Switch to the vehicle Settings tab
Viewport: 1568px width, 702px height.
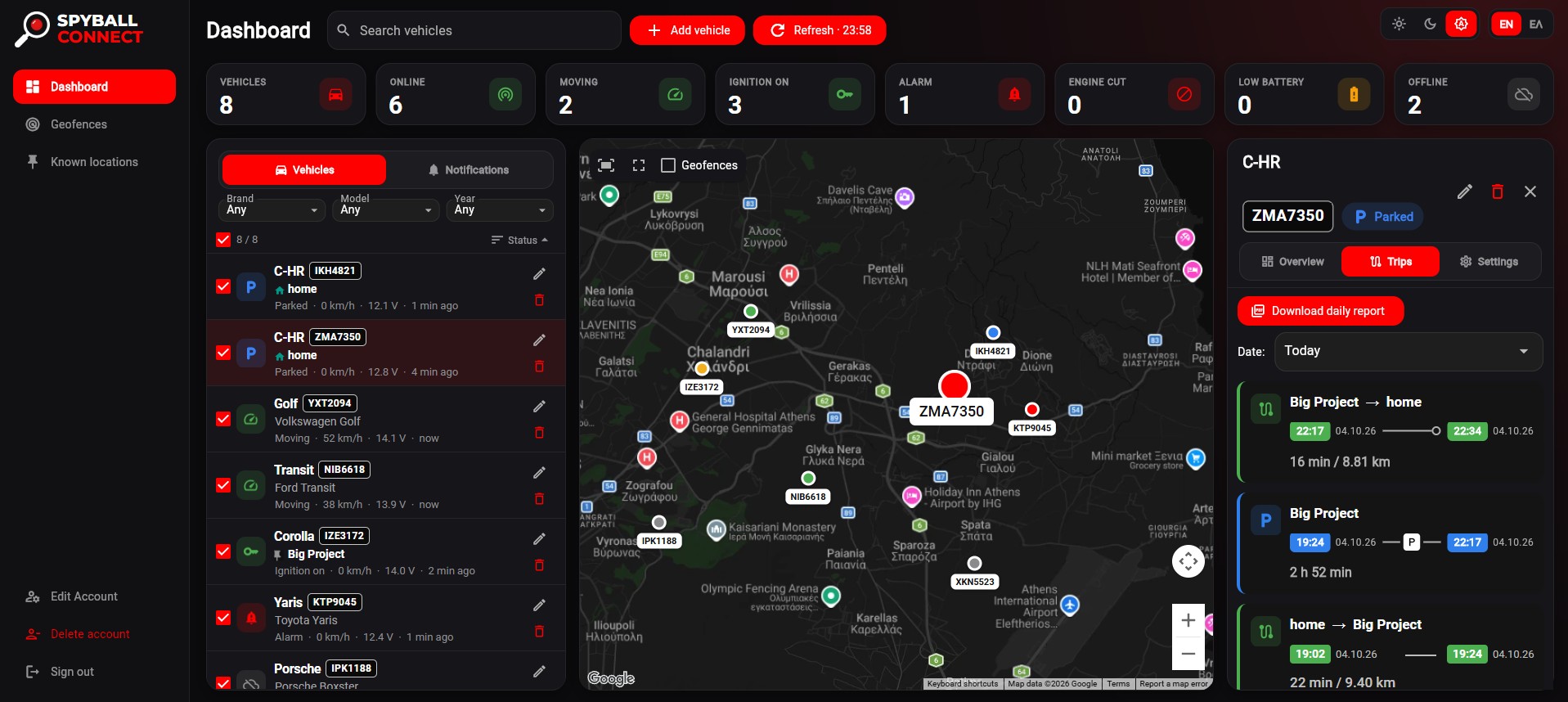click(x=1489, y=262)
